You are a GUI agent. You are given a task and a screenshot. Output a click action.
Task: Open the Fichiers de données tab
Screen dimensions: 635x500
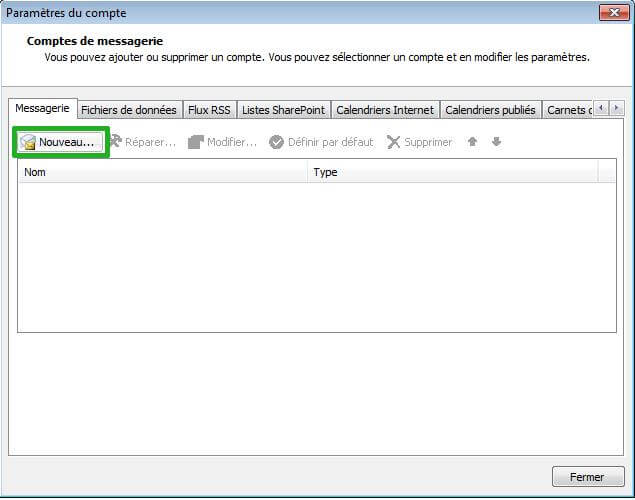tap(129, 110)
